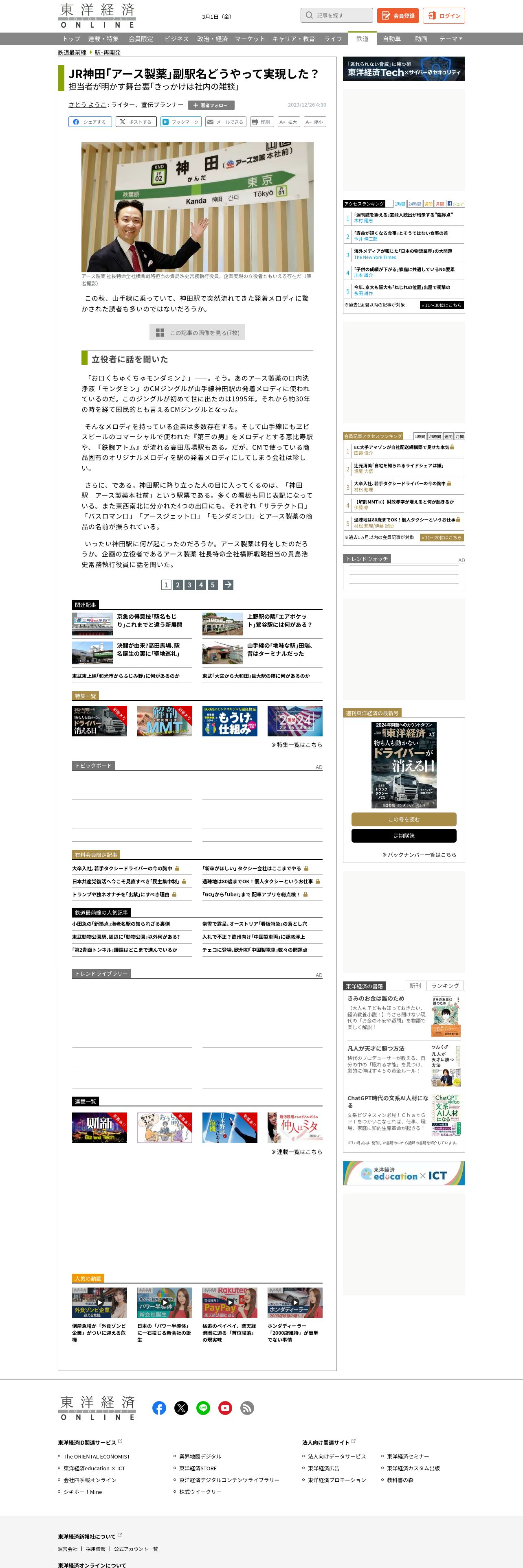523x1568 pixels.
Task: Select the ランキング books tab
Action: 445,985
